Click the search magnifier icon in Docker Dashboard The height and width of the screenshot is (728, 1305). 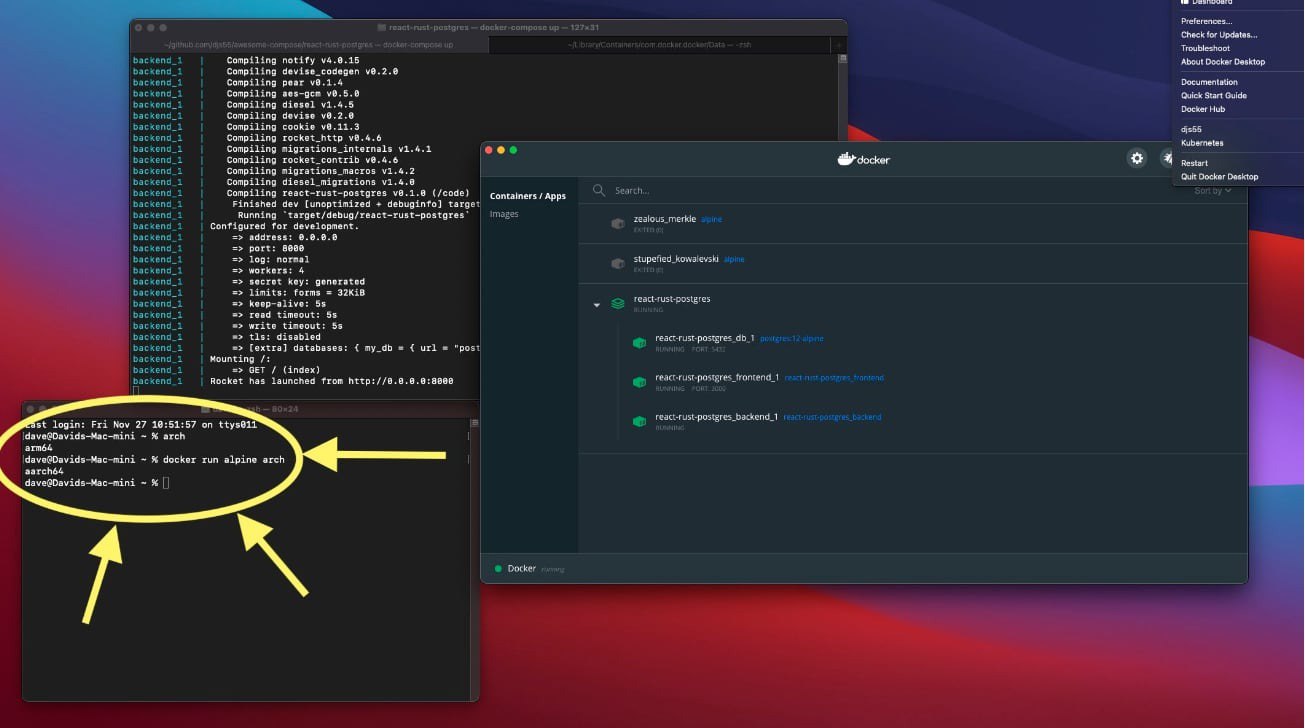point(599,190)
